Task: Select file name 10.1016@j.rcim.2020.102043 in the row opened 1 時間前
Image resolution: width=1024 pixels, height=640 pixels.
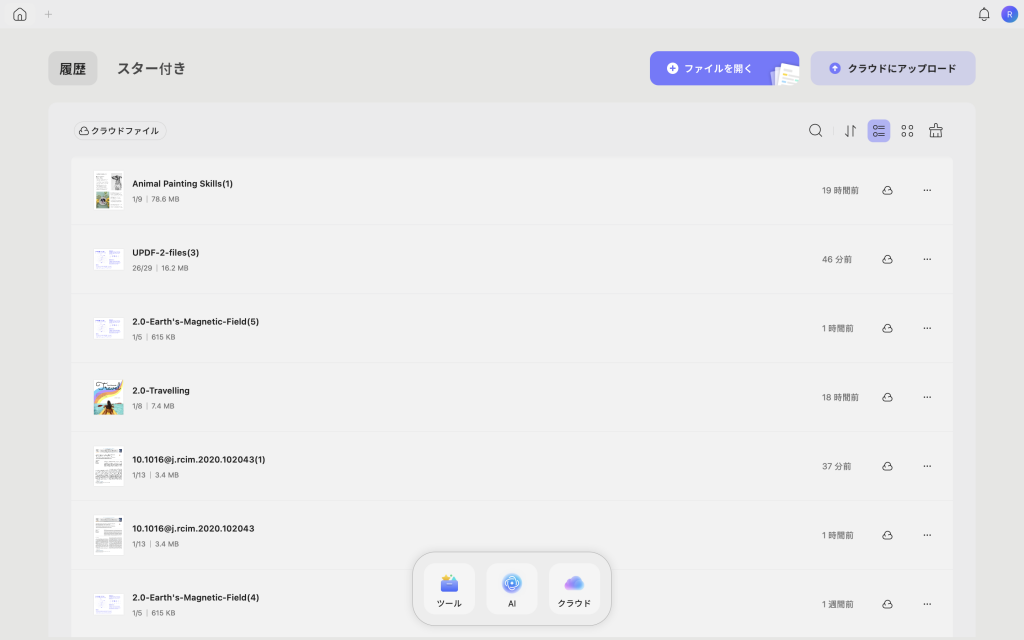Action: (x=193, y=528)
